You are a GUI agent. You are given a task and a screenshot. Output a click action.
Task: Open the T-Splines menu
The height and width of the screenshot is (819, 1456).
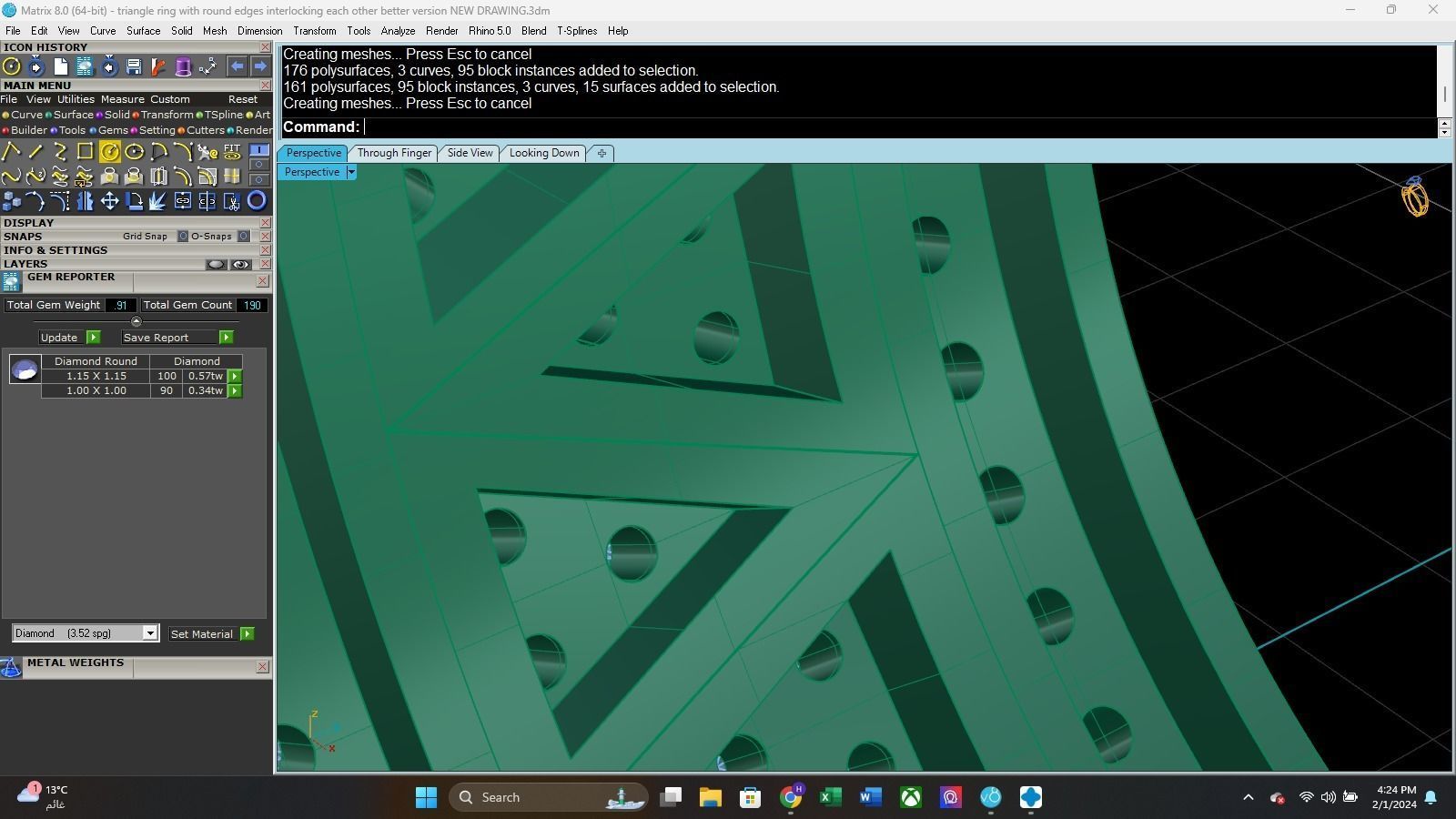click(x=577, y=31)
